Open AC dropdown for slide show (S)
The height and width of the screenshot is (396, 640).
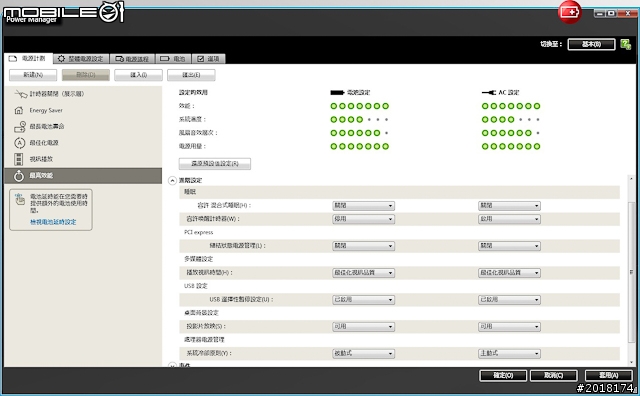(x=509, y=327)
